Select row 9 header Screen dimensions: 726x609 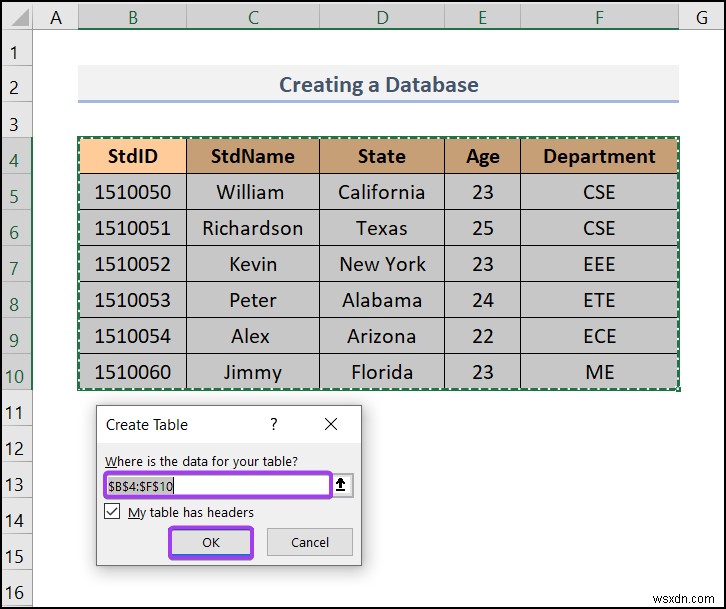click(17, 336)
